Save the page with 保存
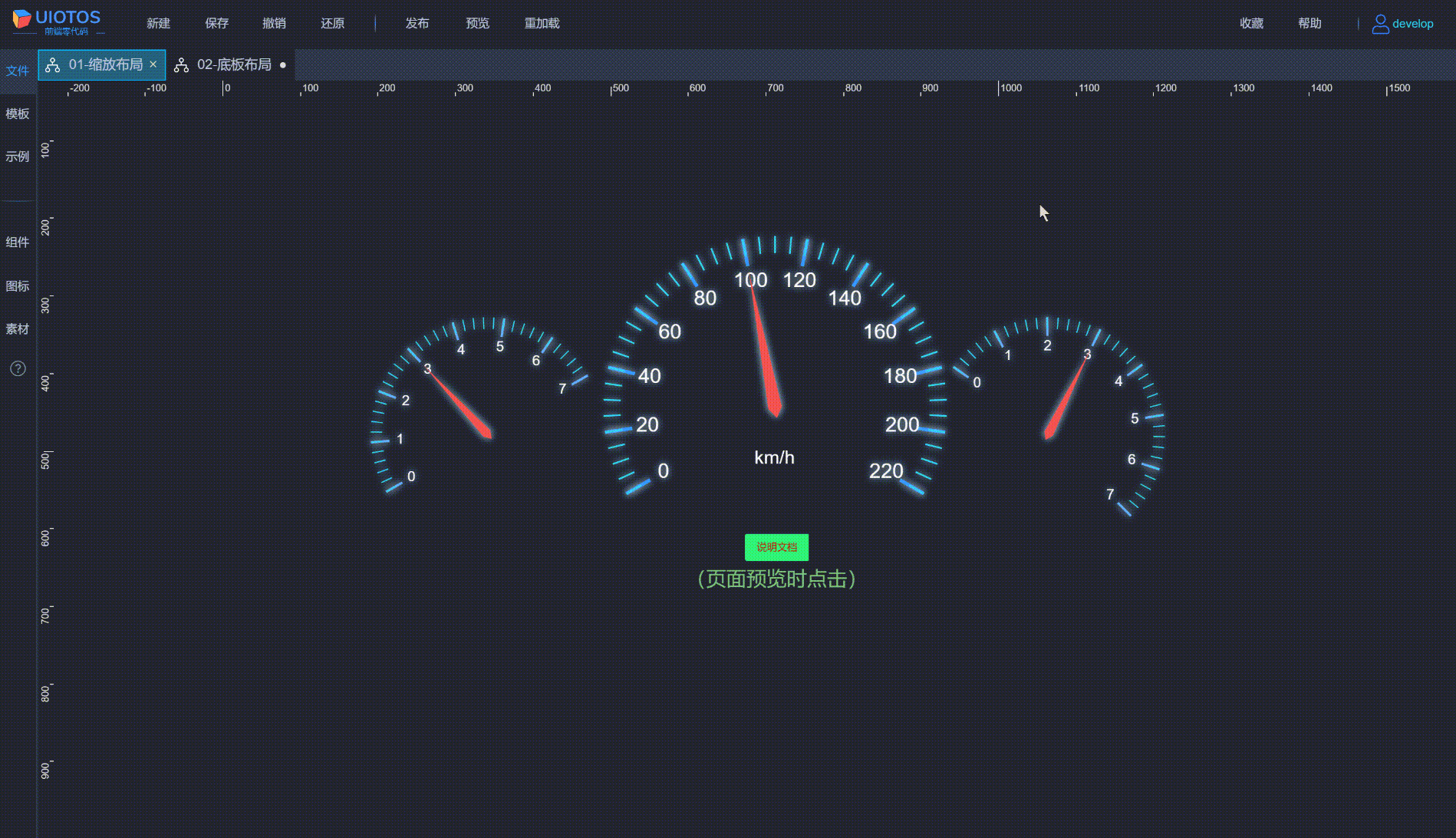 pyautogui.click(x=216, y=24)
